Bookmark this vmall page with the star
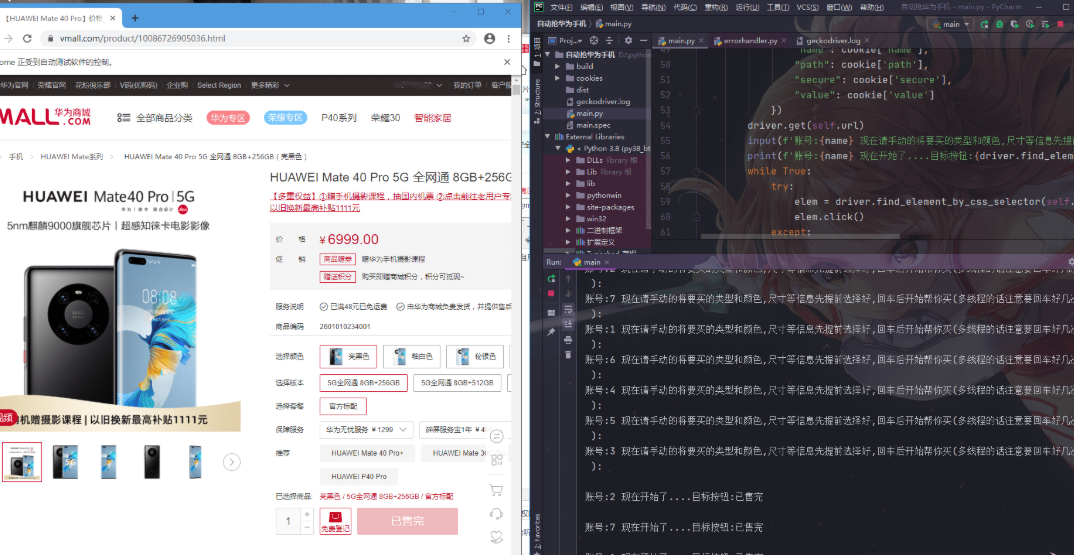This screenshot has width=1074, height=555. point(466,38)
